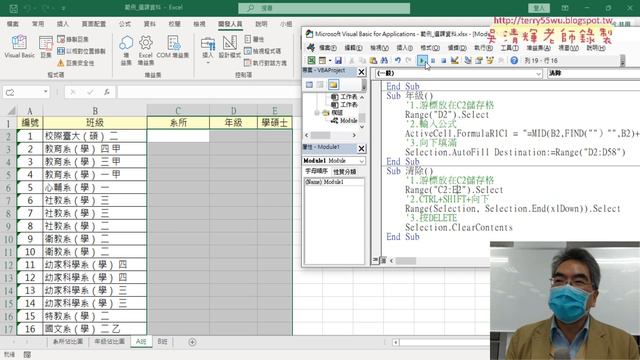640x360 pixels.
Task: Undo with the VBA toolbar arrow
Action: coord(398,60)
